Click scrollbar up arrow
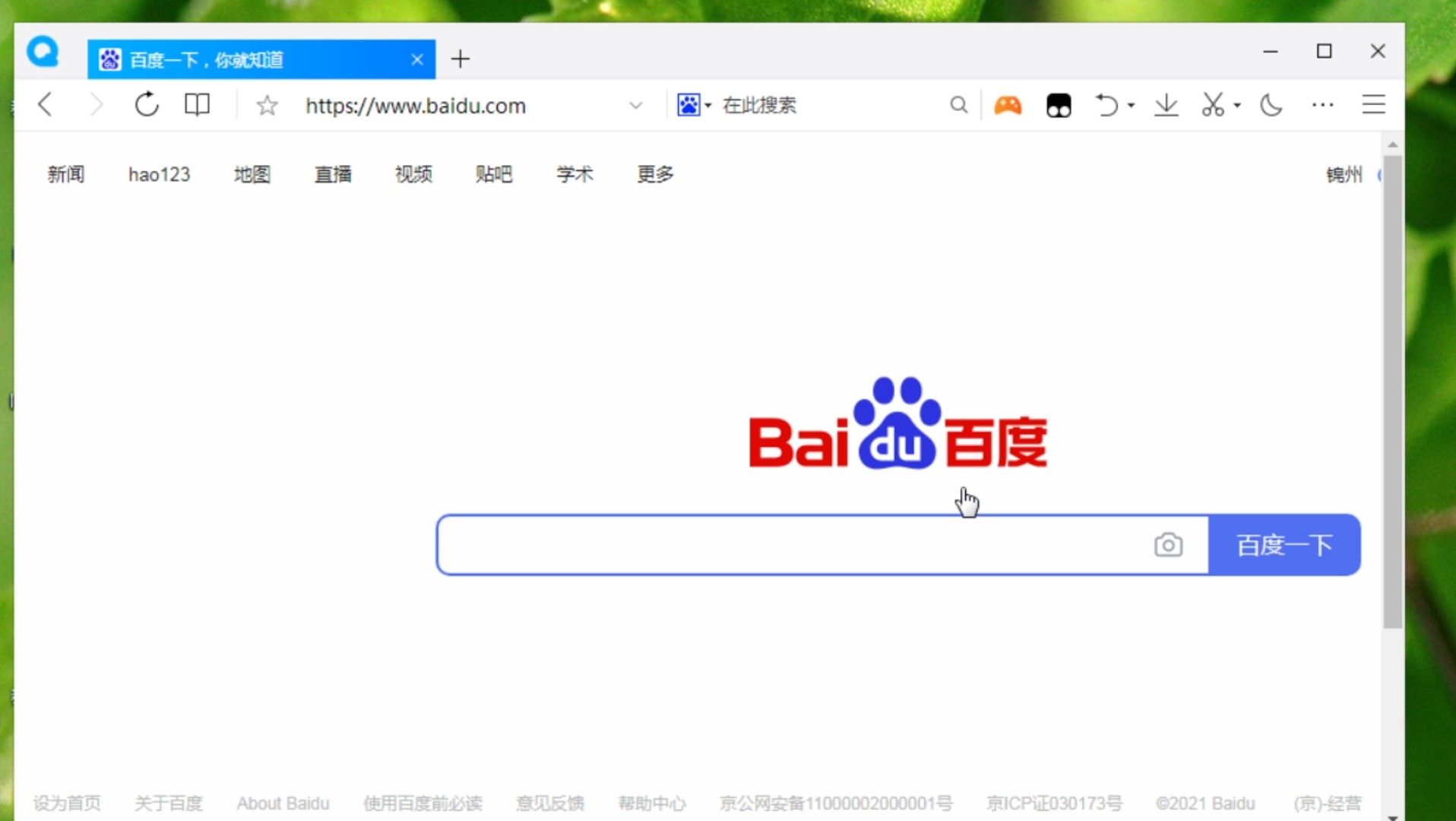This screenshot has width=1456, height=821. pyautogui.click(x=1393, y=144)
